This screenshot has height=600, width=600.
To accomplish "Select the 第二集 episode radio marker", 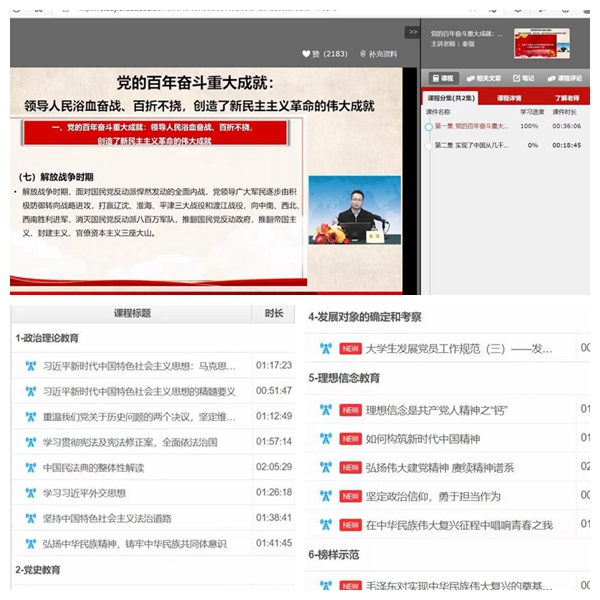I will coord(429,145).
